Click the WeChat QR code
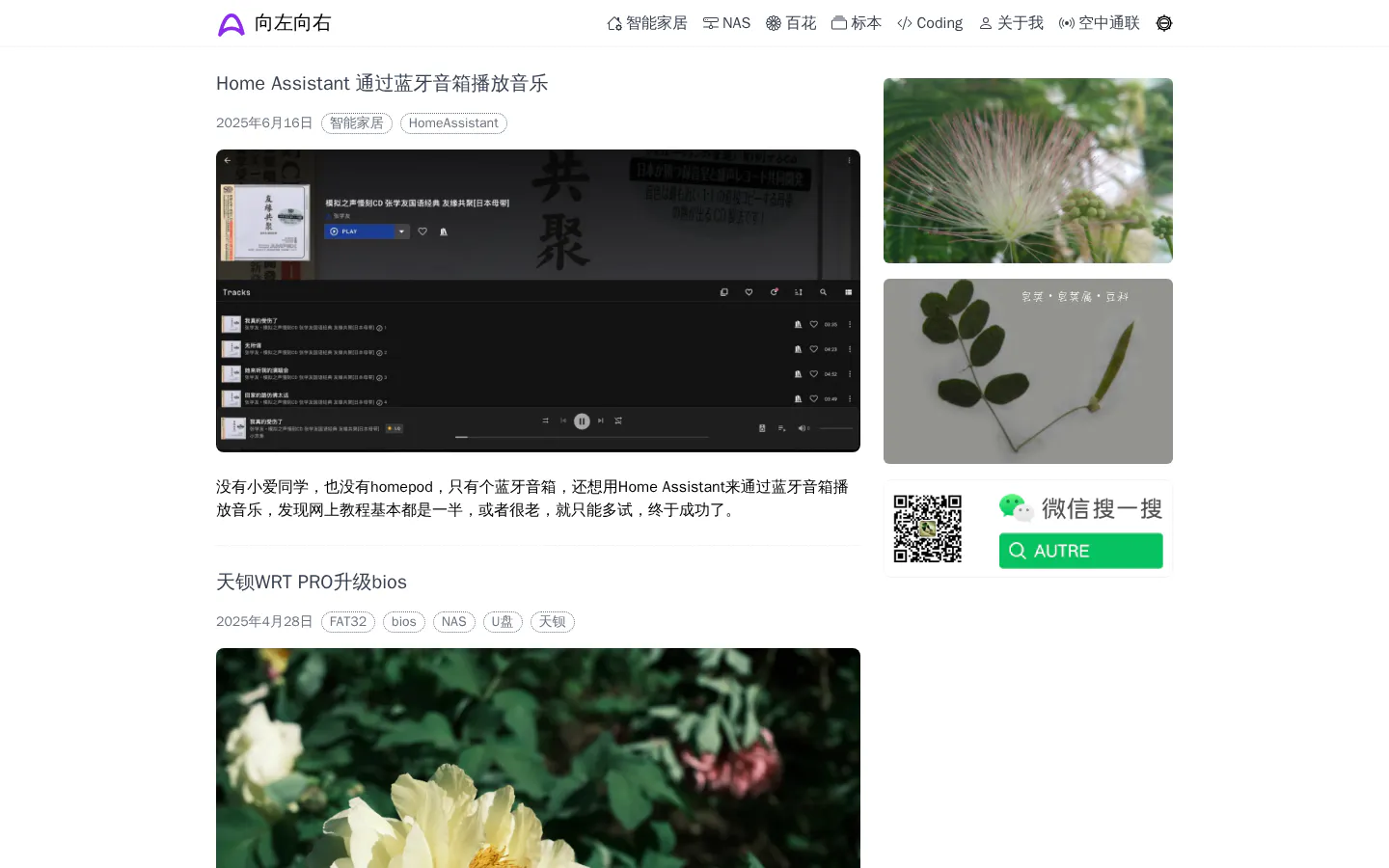The image size is (1389, 868). [928, 529]
